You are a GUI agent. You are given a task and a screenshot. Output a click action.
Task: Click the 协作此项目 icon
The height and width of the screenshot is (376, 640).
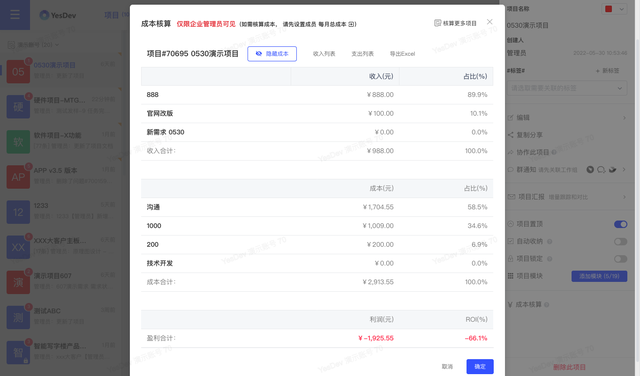(x=510, y=152)
